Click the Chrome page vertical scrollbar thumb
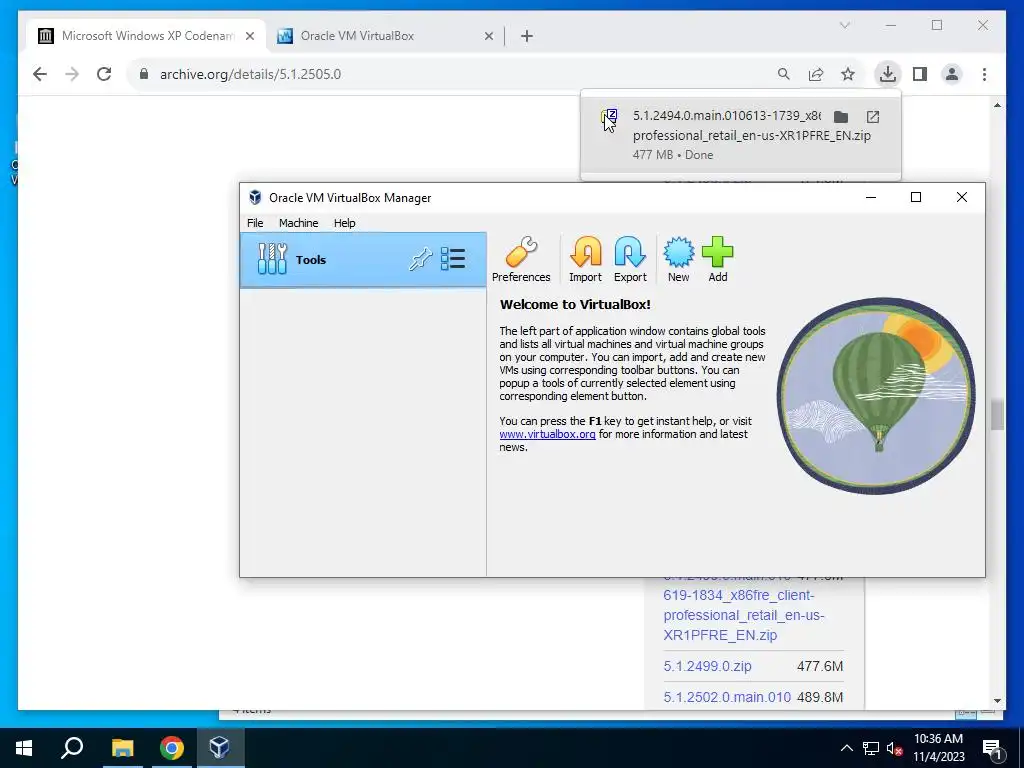Image resolution: width=1024 pixels, height=768 pixels. click(997, 415)
